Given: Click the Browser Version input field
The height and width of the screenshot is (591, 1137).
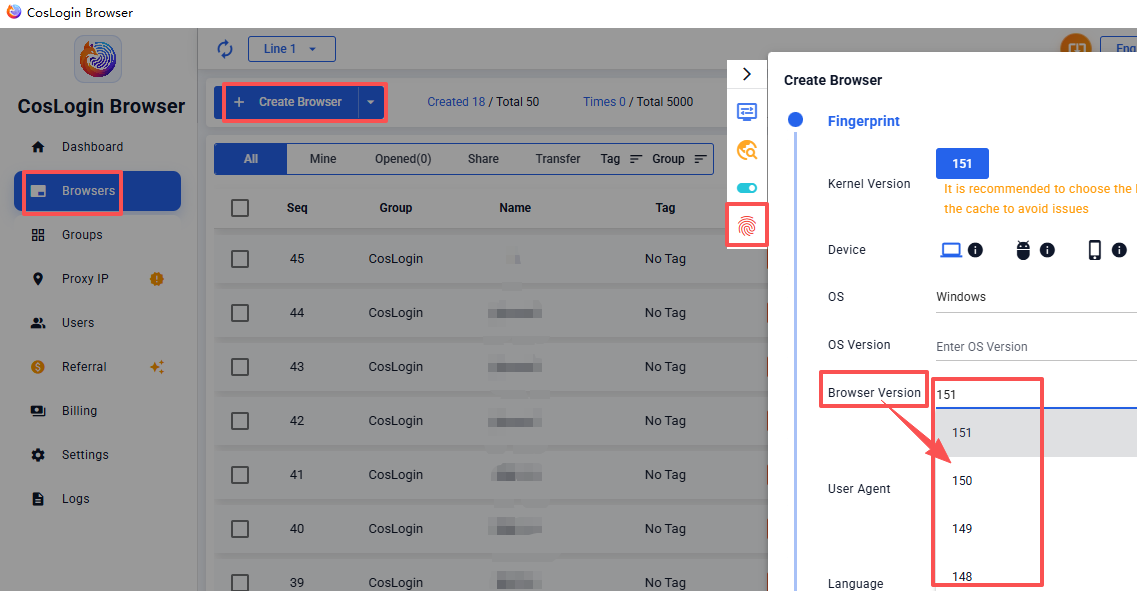Looking at the screenshot, I should 1036,394.
